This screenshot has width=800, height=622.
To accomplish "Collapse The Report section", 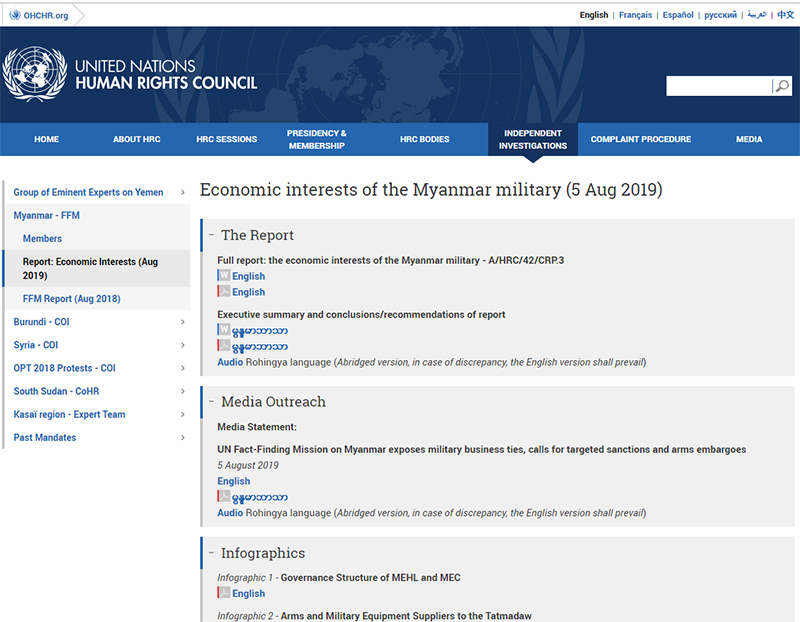I will tap(211, 235).
